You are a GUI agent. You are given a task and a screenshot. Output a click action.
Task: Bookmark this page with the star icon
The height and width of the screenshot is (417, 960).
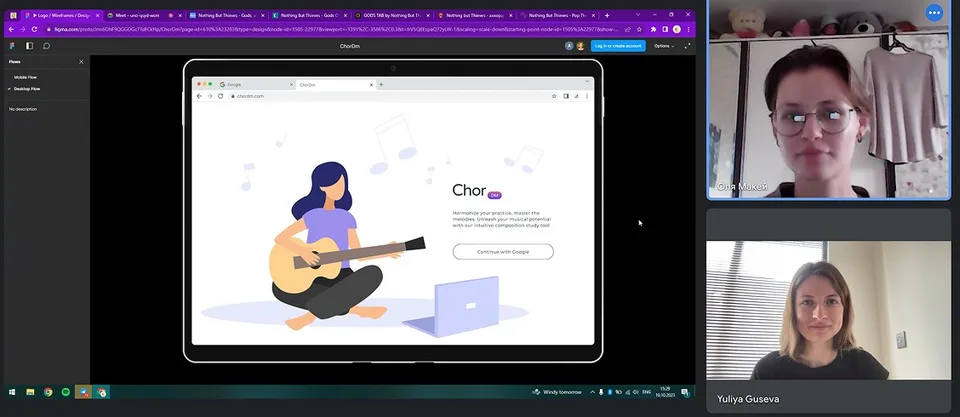pos(639,29)
